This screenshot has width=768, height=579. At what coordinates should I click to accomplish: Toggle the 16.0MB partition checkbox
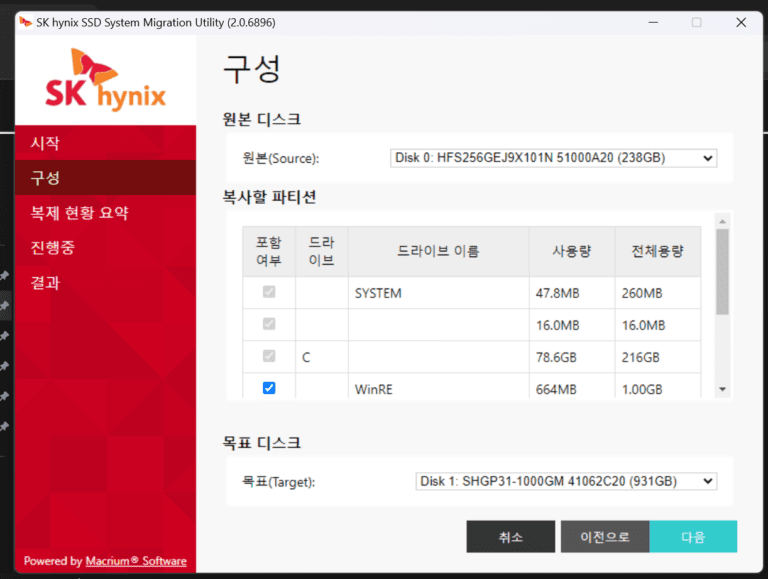269,324
